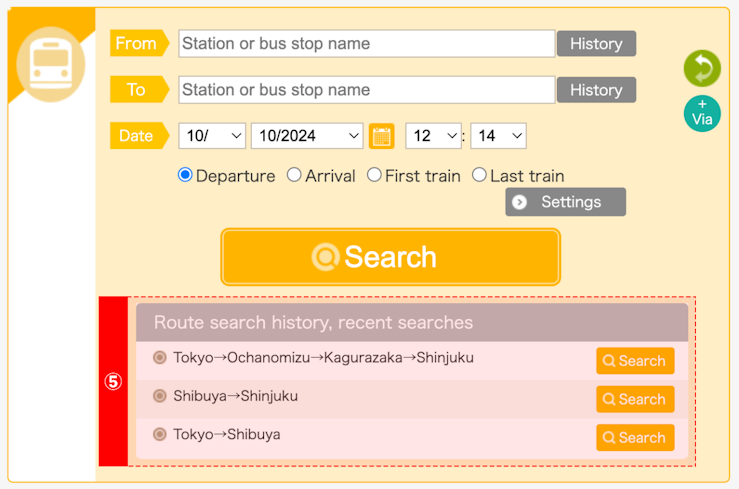Click the green swap stations arrow icon

click(x=702, y=68)
